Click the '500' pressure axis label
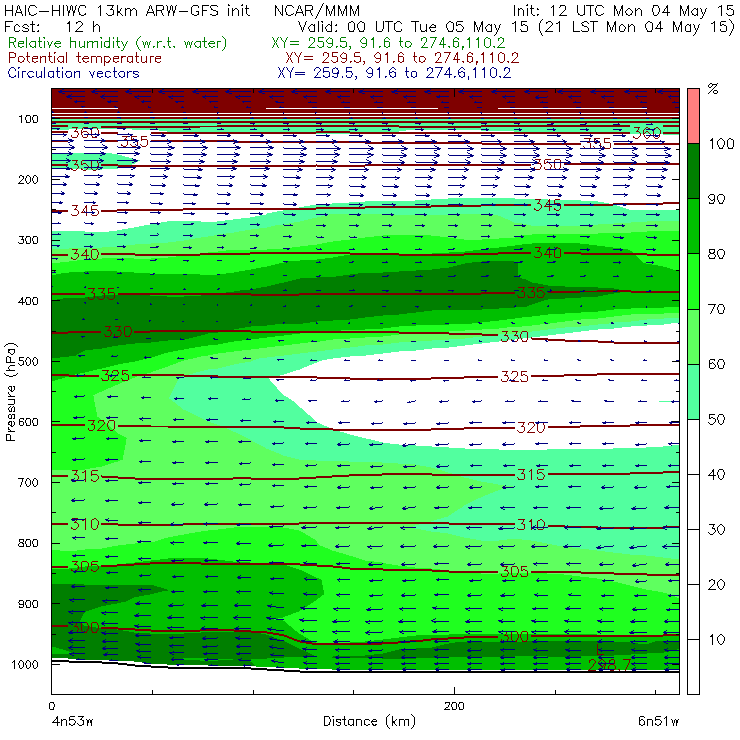Viewport: 740px width, 740px height. coord(28,361)
